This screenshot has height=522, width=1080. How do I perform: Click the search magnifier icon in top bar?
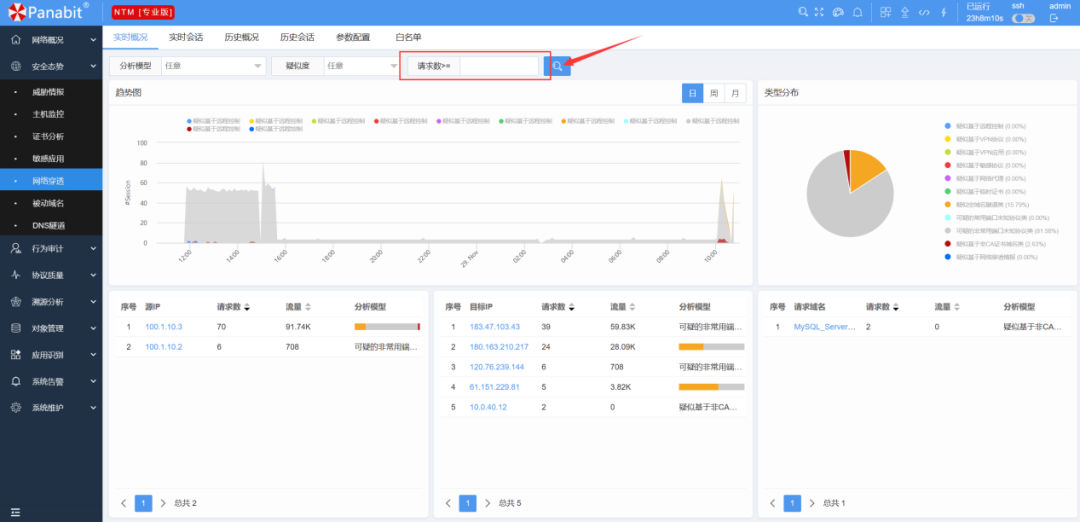point(802,12)
